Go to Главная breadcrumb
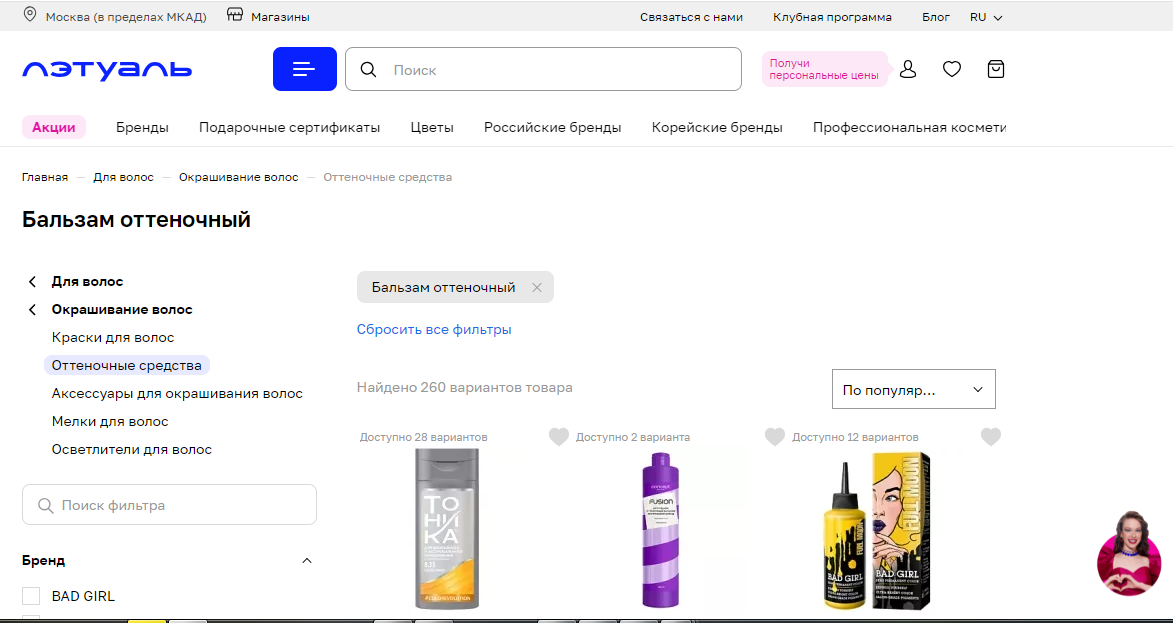 click(45, 177)
